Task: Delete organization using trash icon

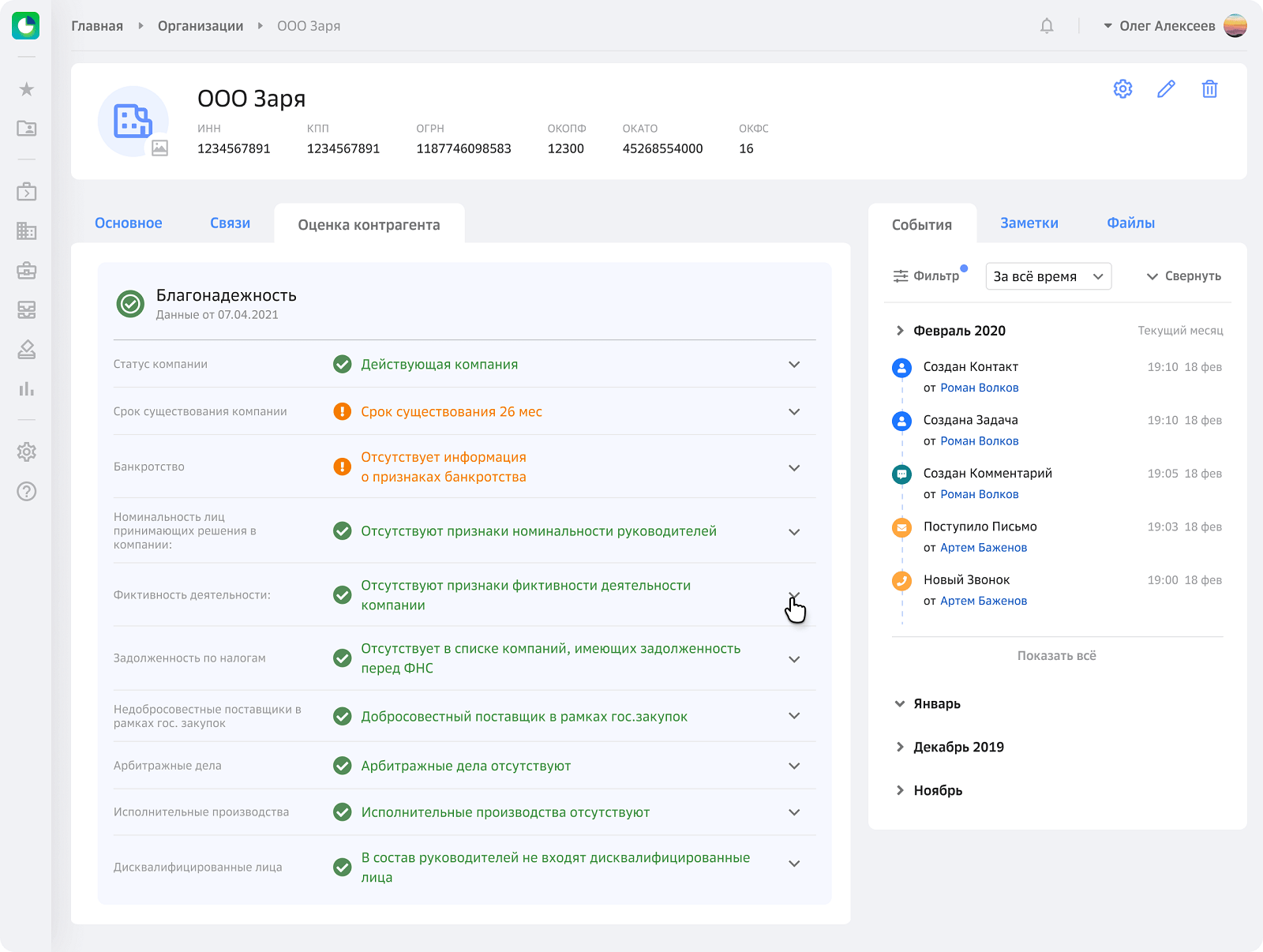Action: coord(1209,89)
